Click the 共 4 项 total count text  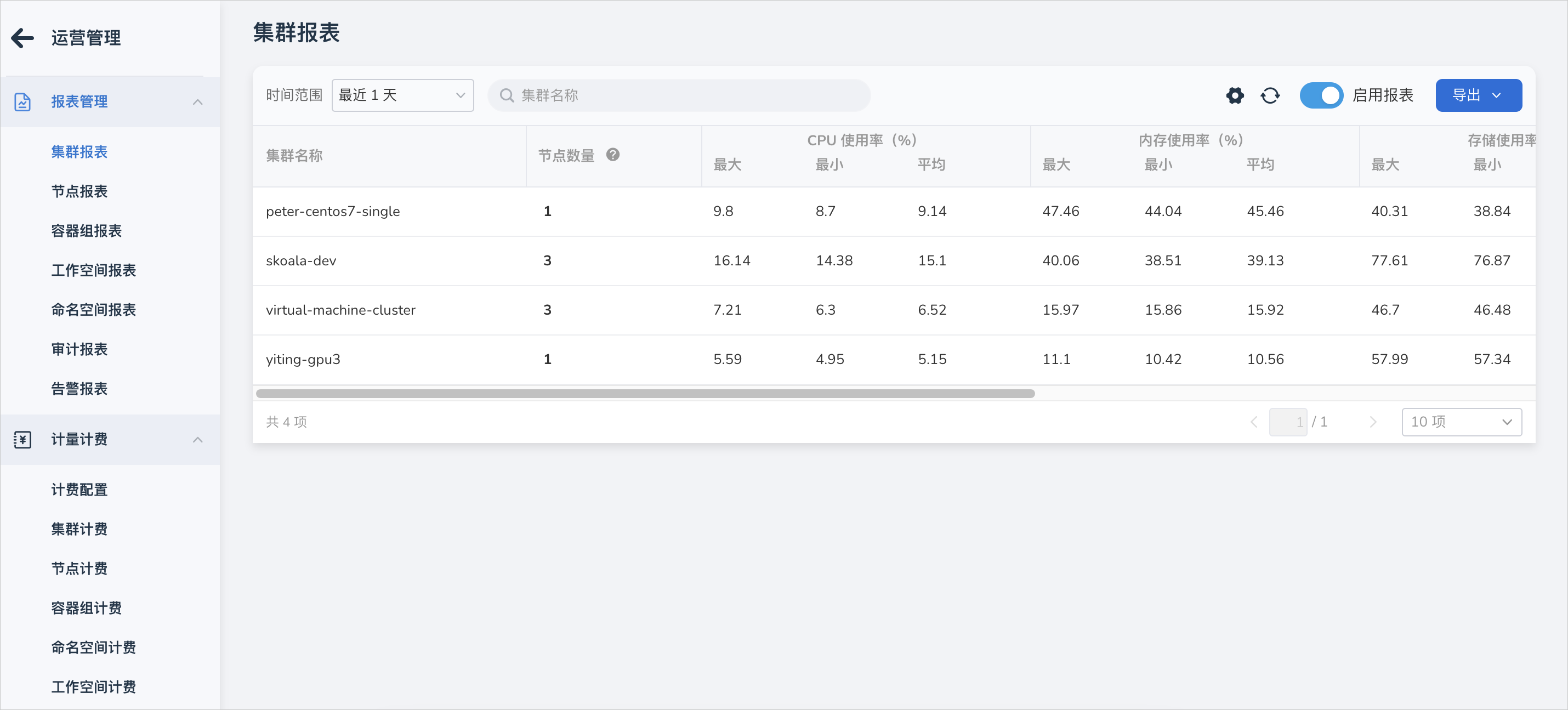pyautogui.click(x=286, y=422)
